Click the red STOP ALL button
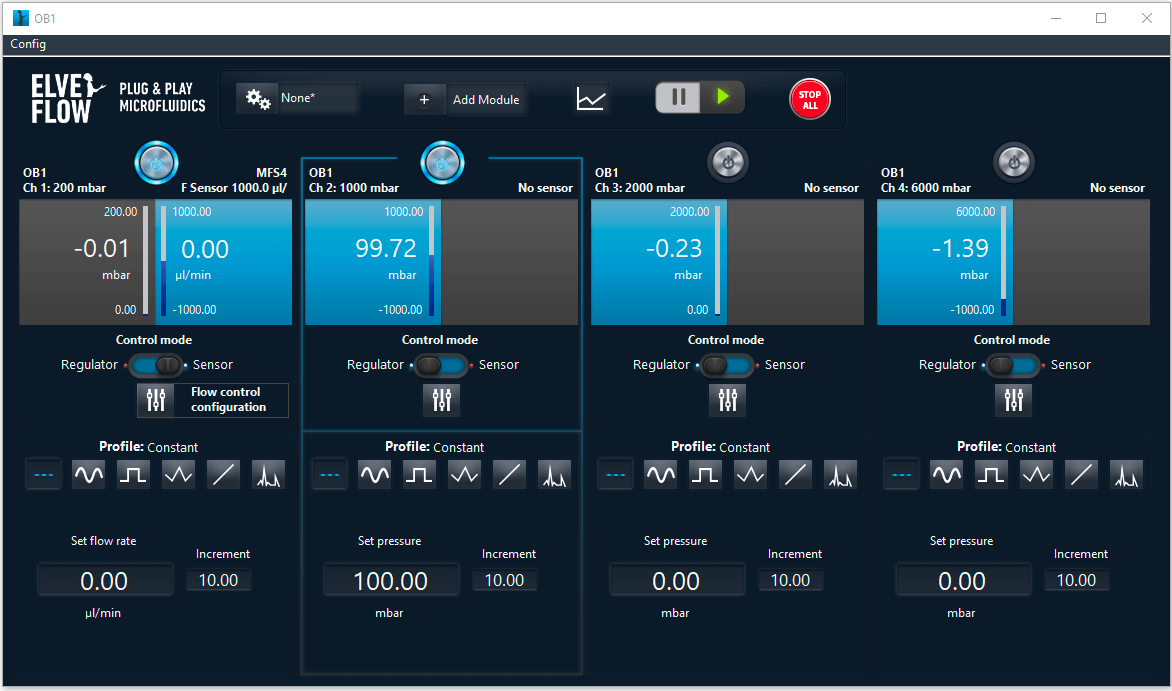This screenshot has width=1172, height=691. tap(809, 99)
